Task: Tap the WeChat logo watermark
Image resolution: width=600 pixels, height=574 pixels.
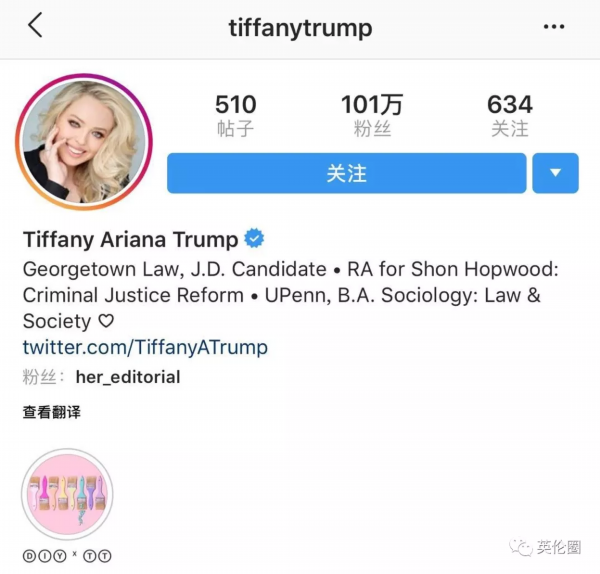Action: 520,548
